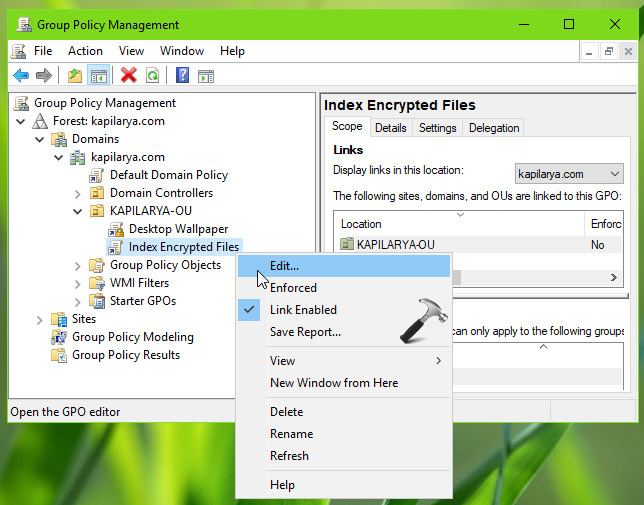
Task: Toggle the Link Enabled checkmark option
Action: [x=344, y=310]
